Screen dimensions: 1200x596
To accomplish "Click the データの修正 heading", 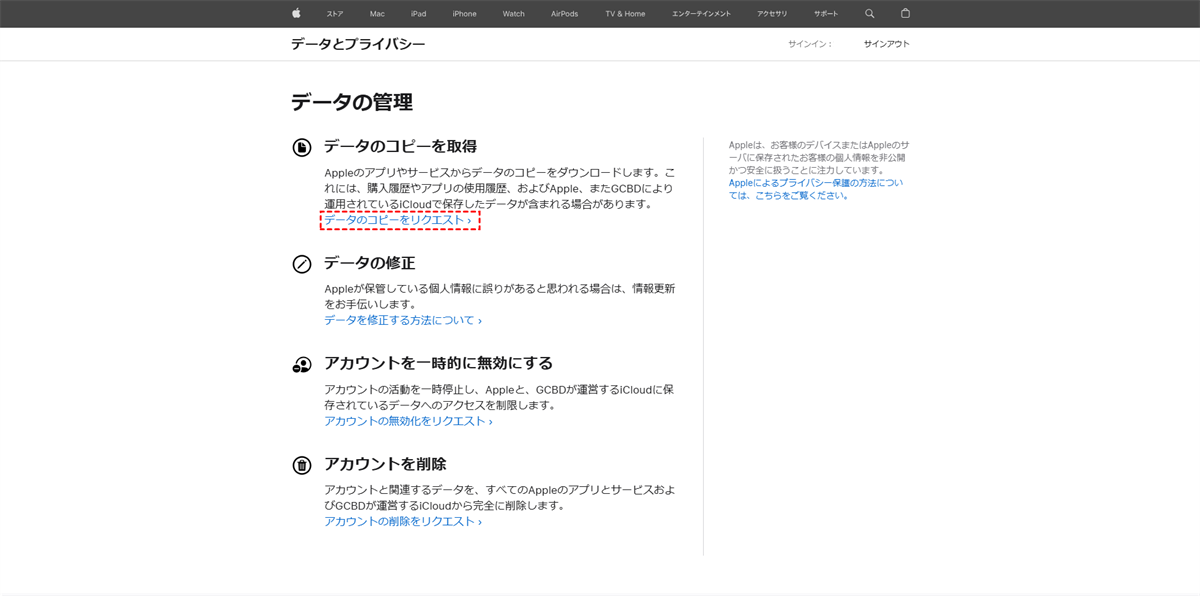I will 369,263.
